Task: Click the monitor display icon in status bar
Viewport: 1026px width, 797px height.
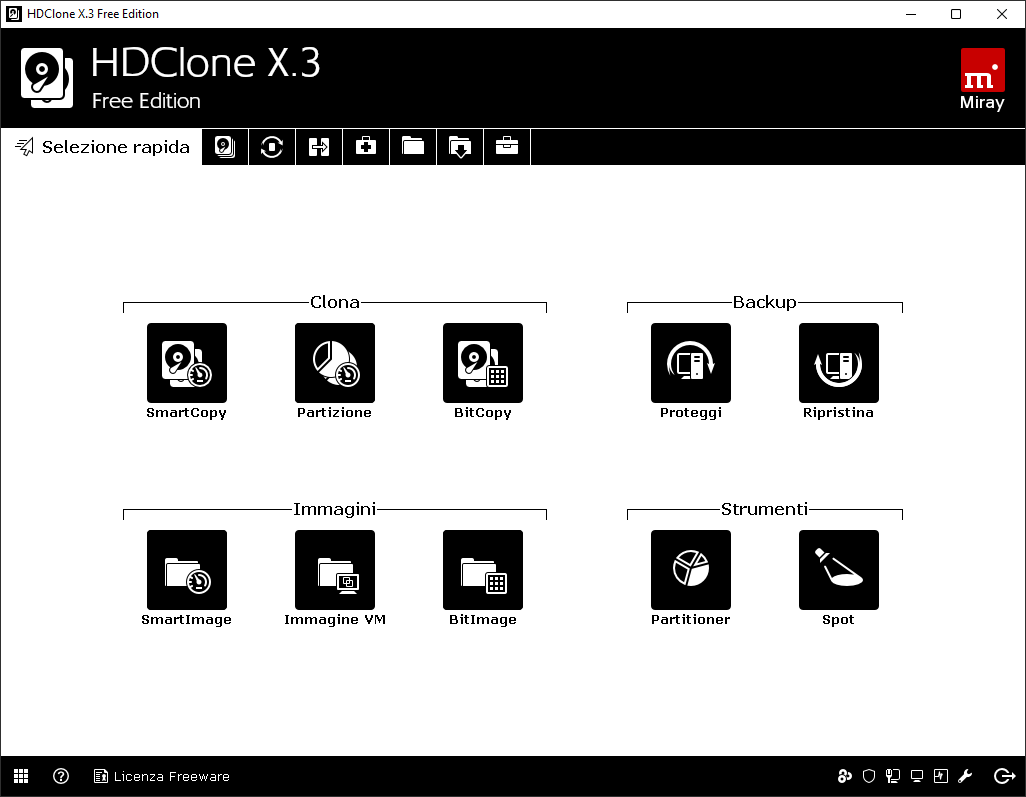Action: click(x=917, y=776)
